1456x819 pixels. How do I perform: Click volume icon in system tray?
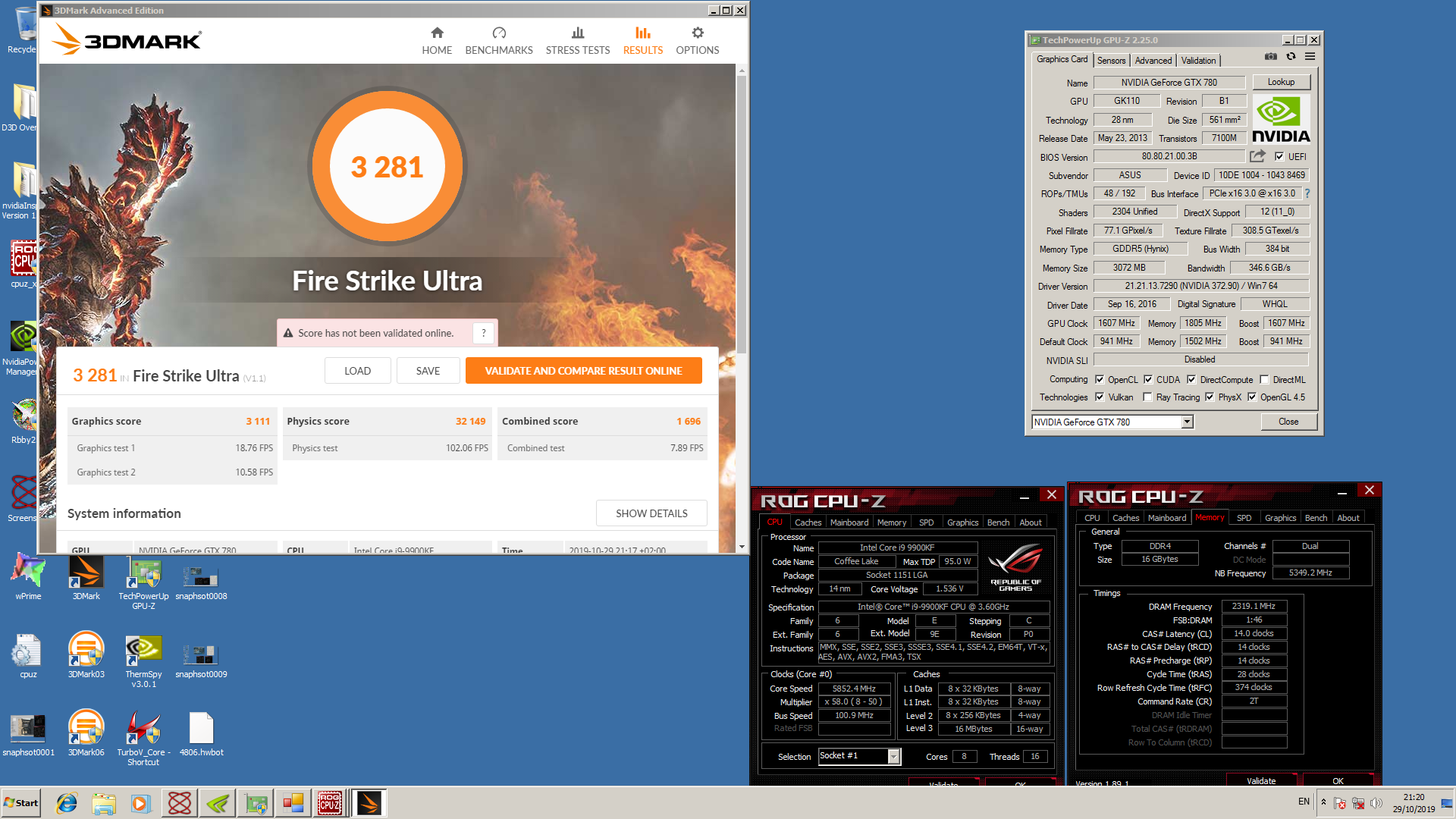(x=1376, y=803)
